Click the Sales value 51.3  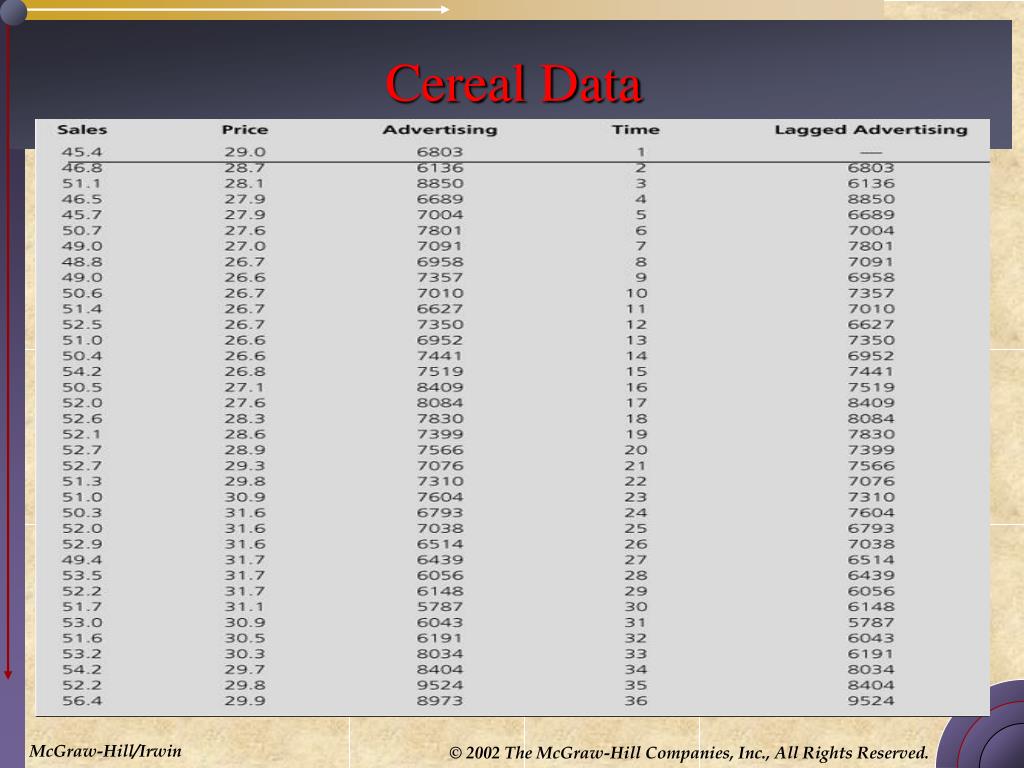[82, 481]
